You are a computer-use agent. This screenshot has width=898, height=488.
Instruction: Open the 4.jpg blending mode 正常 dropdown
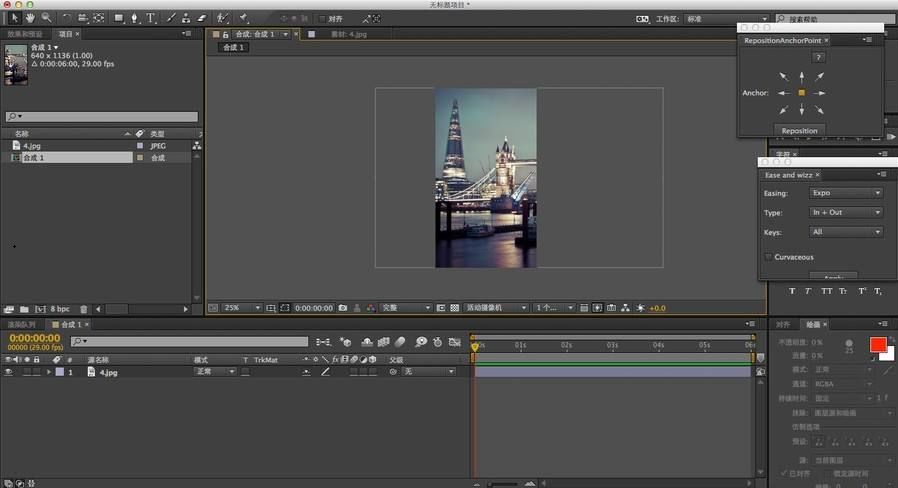pyautogui.click(x=215, y=372)
